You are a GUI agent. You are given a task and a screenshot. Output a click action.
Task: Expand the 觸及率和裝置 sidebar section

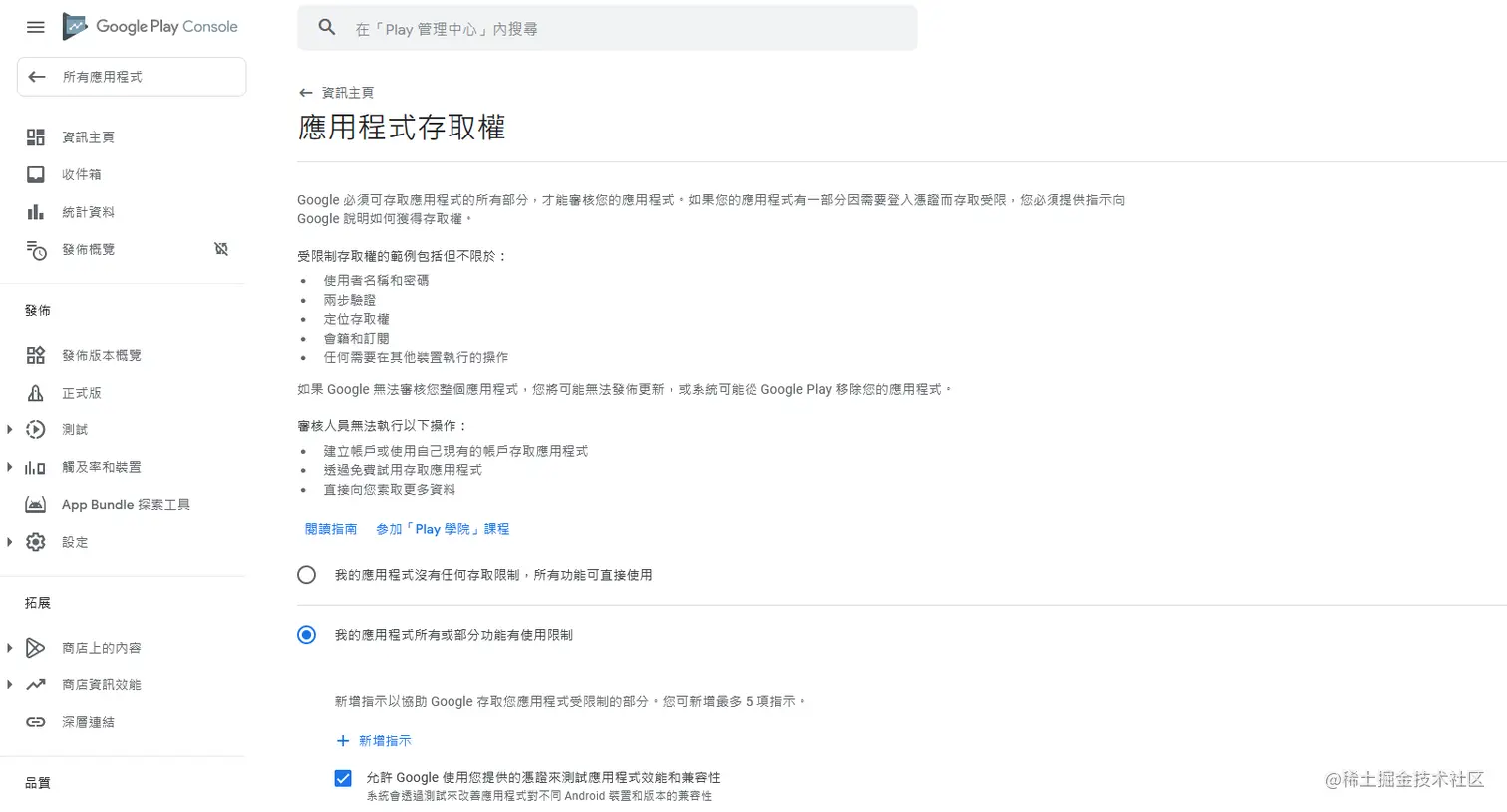pyautogui.click(x=10, y=467)
